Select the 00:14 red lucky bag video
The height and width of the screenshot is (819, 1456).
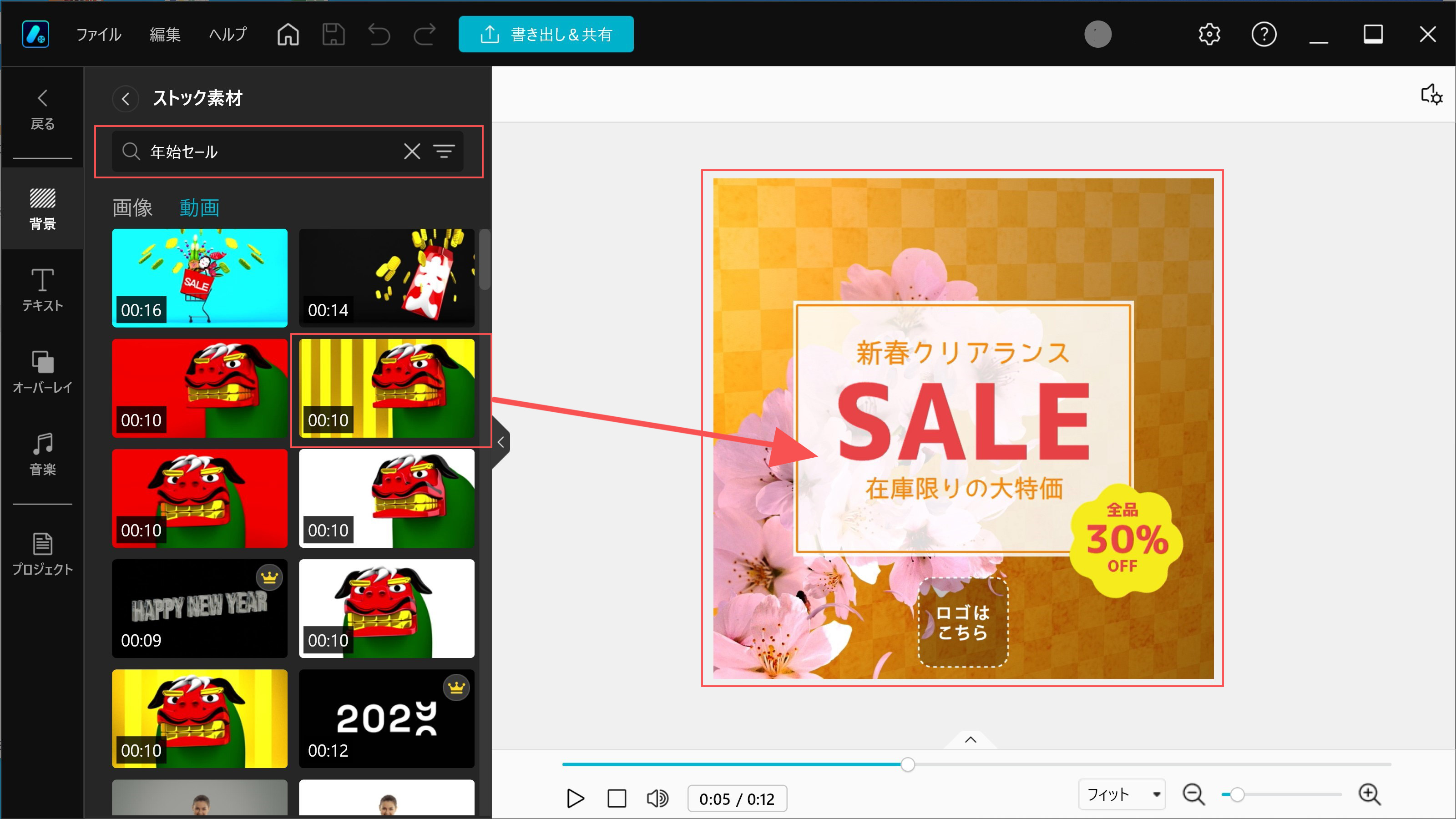pos(387,278)
